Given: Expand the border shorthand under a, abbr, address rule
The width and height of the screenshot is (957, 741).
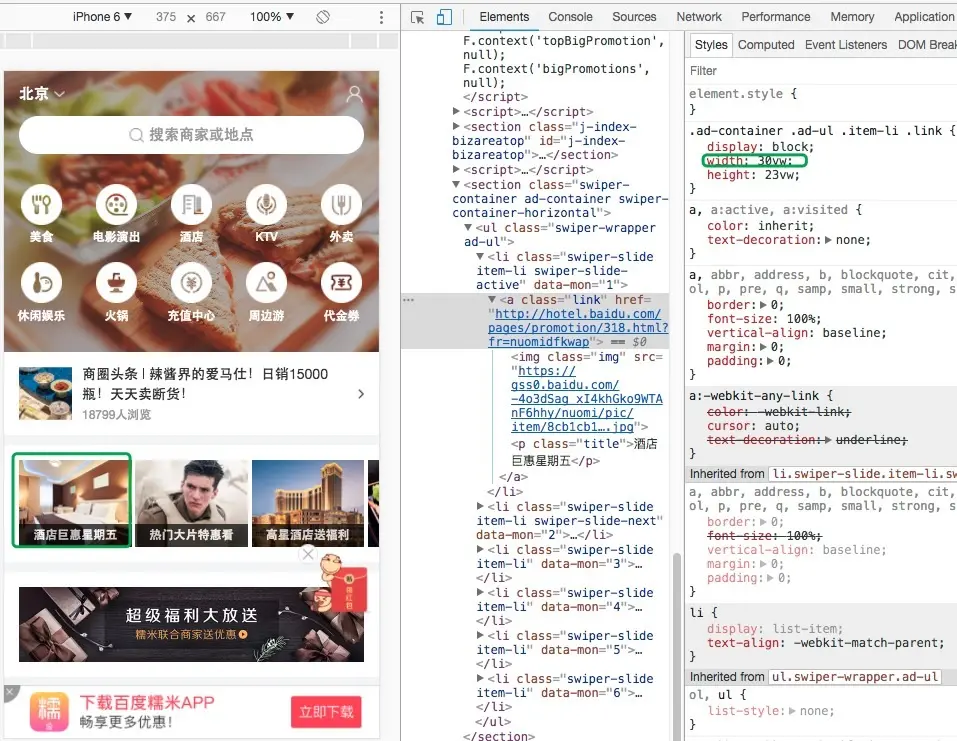Looking at the screenshot, I should [x=763, y=305].
